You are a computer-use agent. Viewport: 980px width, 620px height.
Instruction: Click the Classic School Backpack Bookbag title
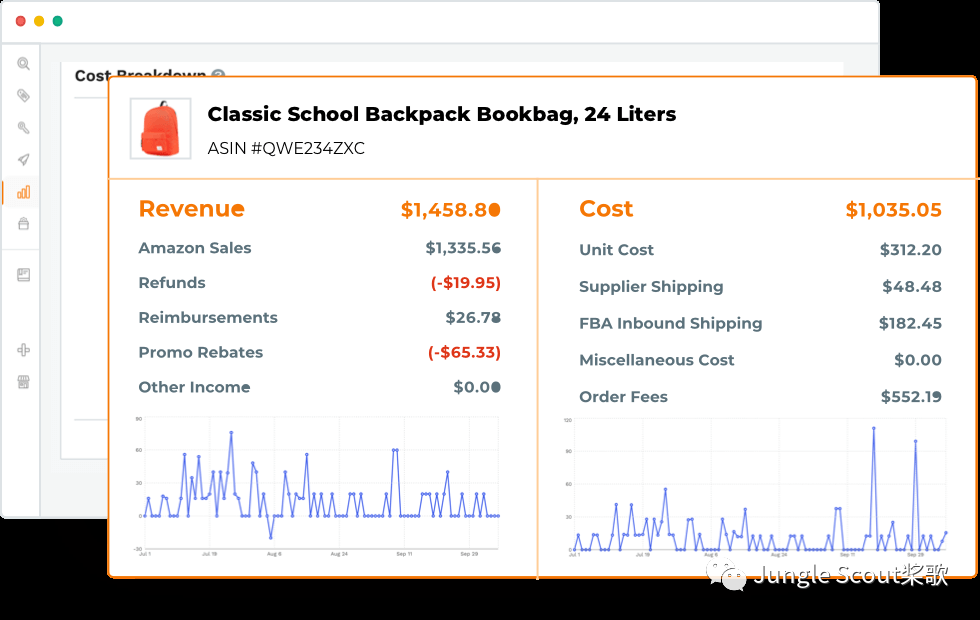pos(441,114)
